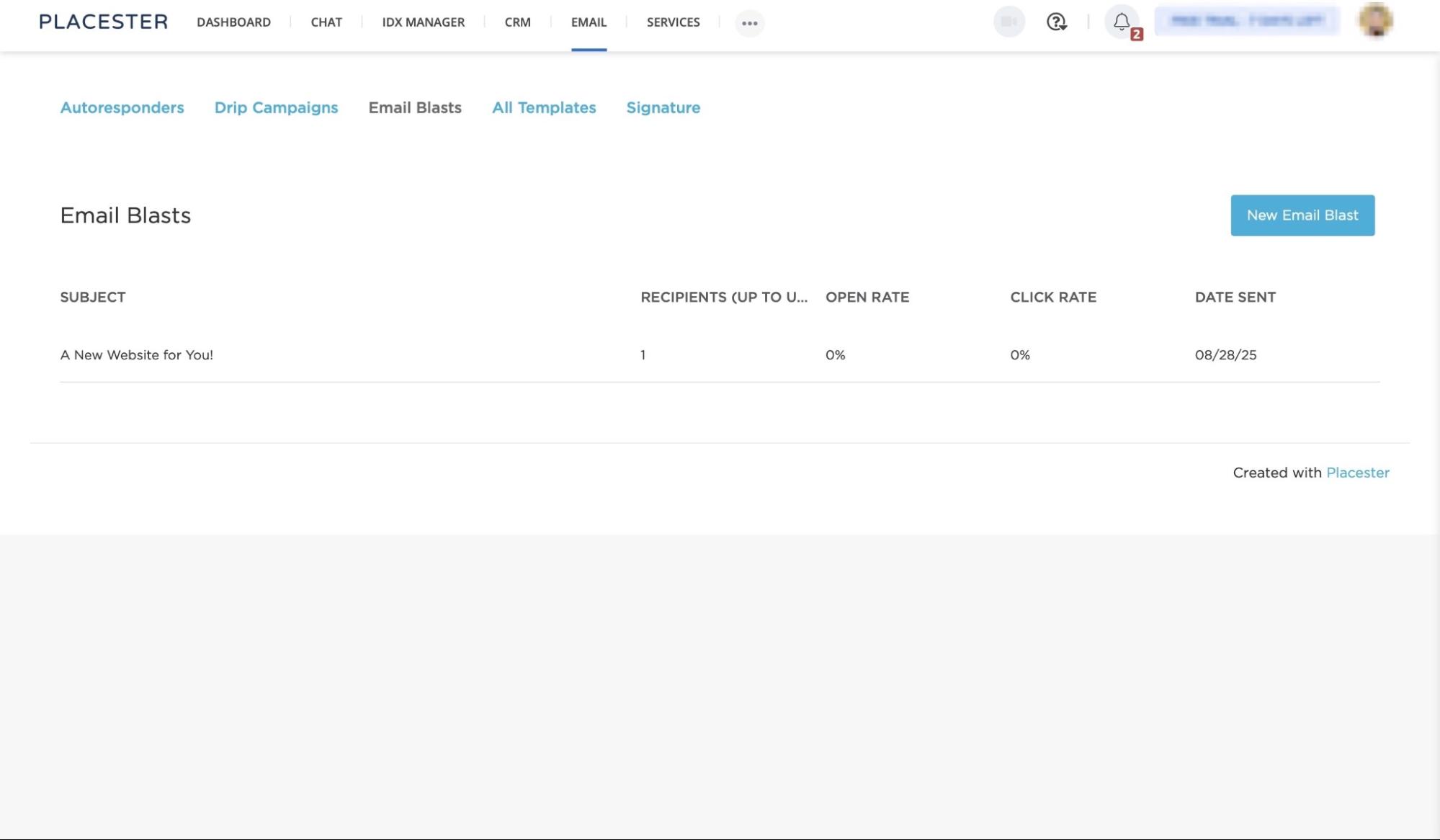Open the help question mark icon
This screenshot has width=1440, height=840.
pos(1056,22)
